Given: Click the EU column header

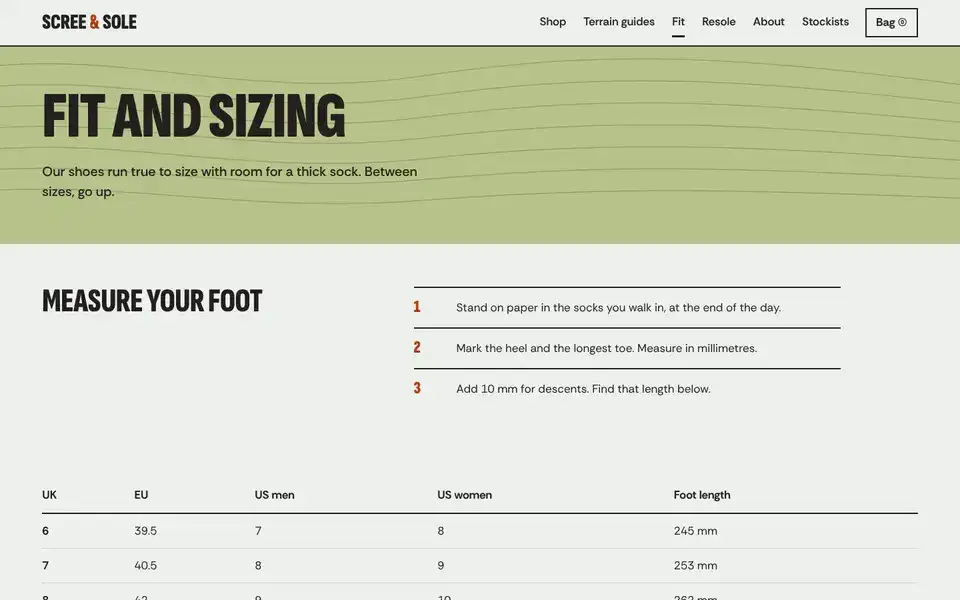Looking at the screenshot, I should [141, 495].
